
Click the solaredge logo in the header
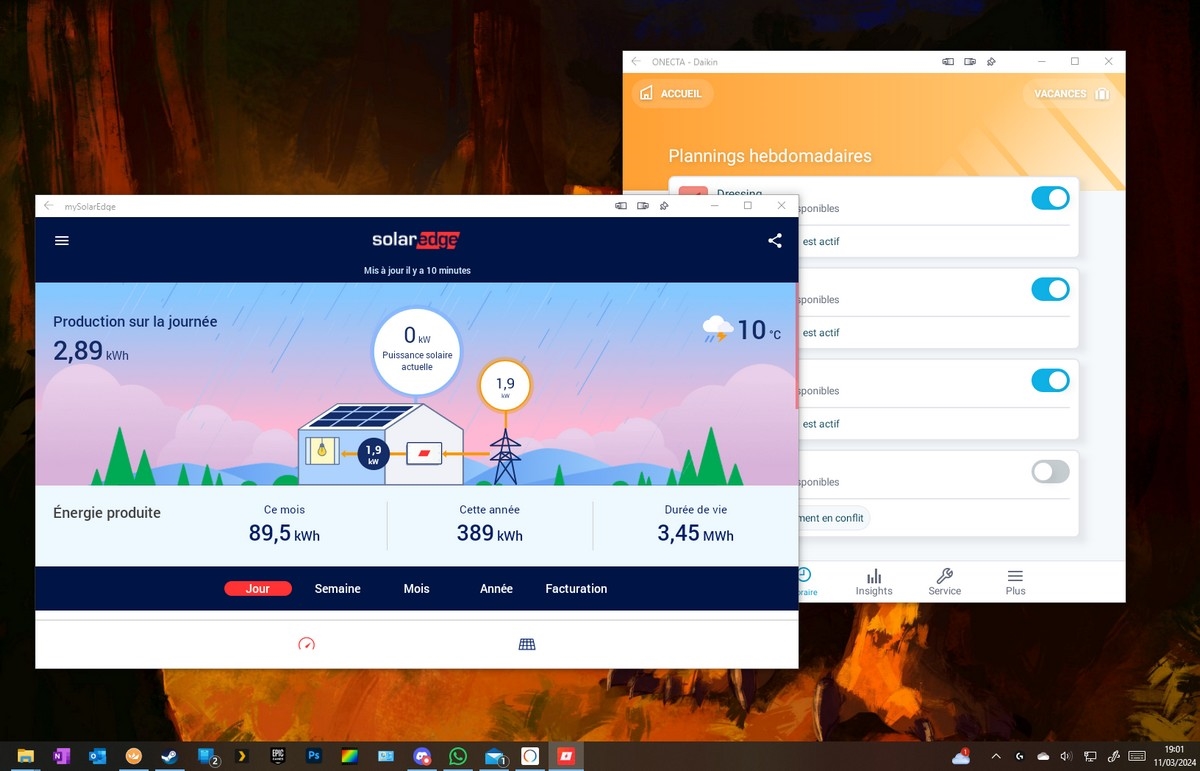pyautogui.click(x=416, y=240)
